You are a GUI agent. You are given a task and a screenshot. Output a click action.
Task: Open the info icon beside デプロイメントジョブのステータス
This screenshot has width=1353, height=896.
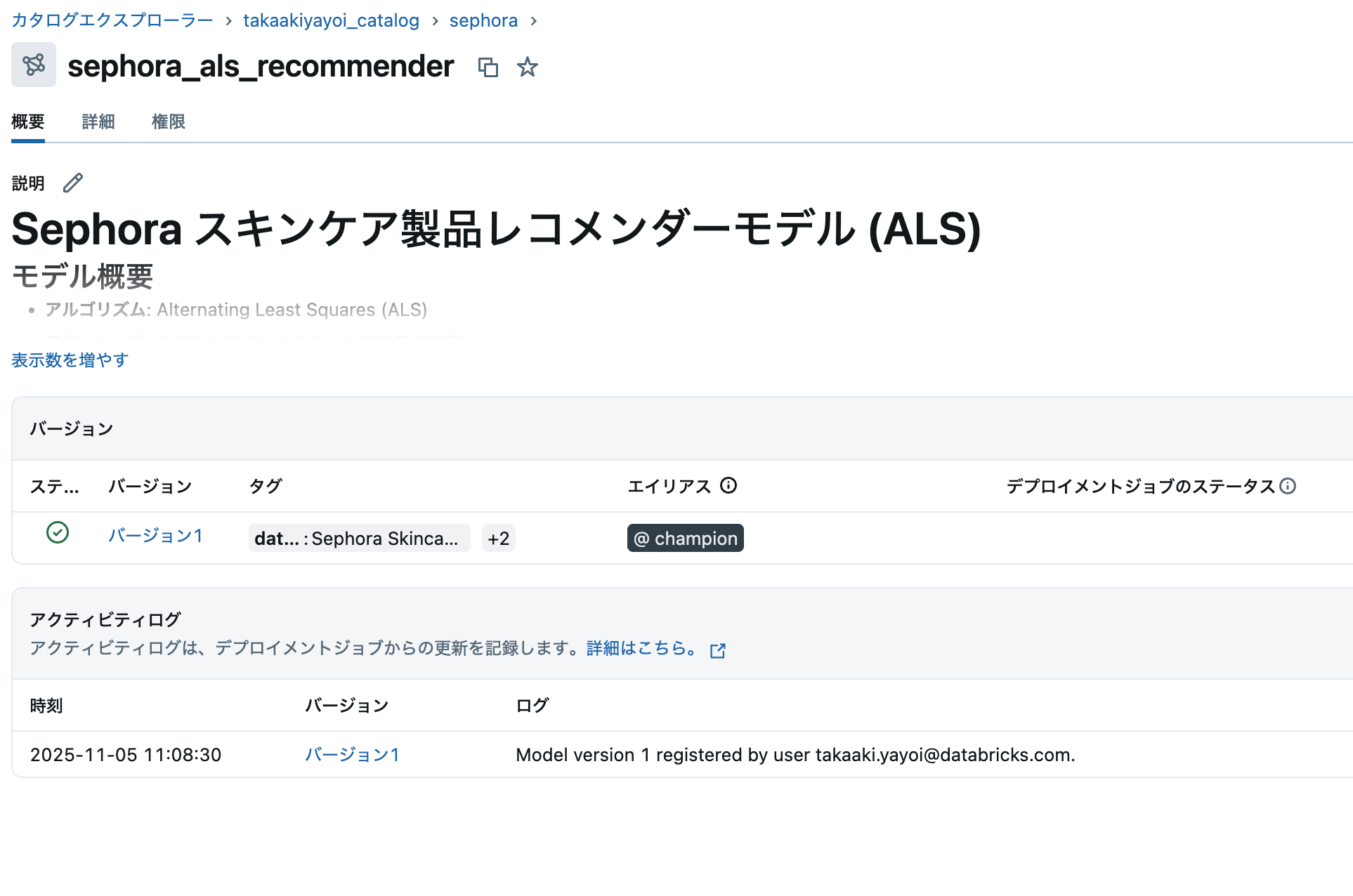[1288, 485]
